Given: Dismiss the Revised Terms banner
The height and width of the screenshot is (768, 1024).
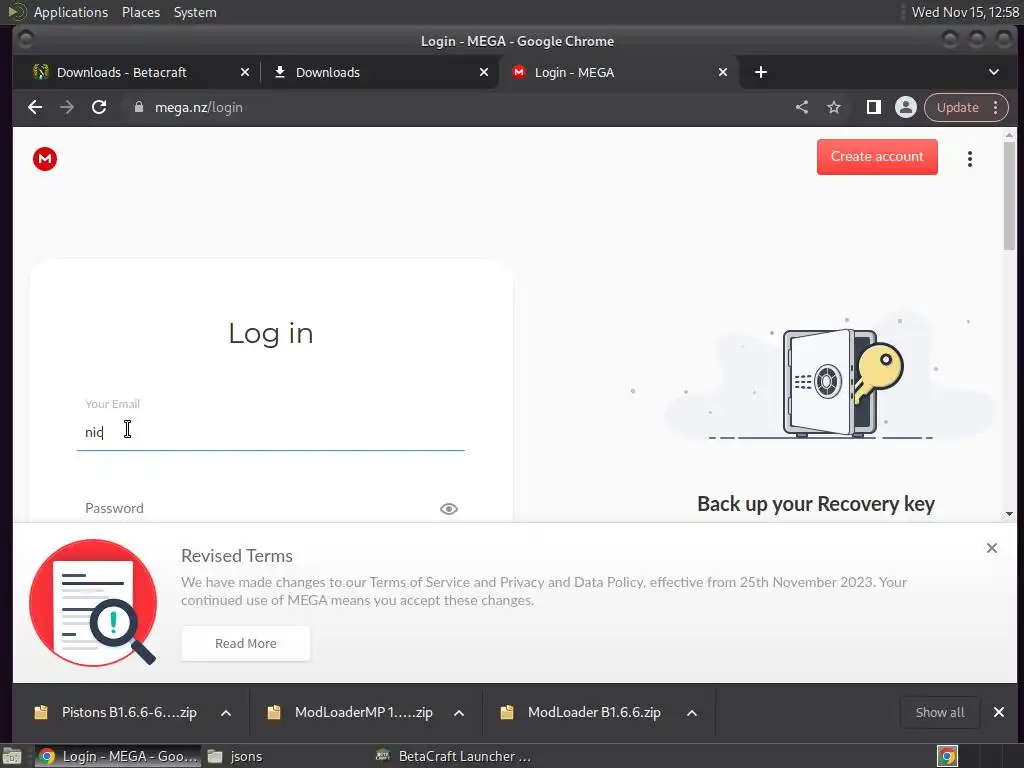Looking at the screenshot, I should click(x=992, y=548).
